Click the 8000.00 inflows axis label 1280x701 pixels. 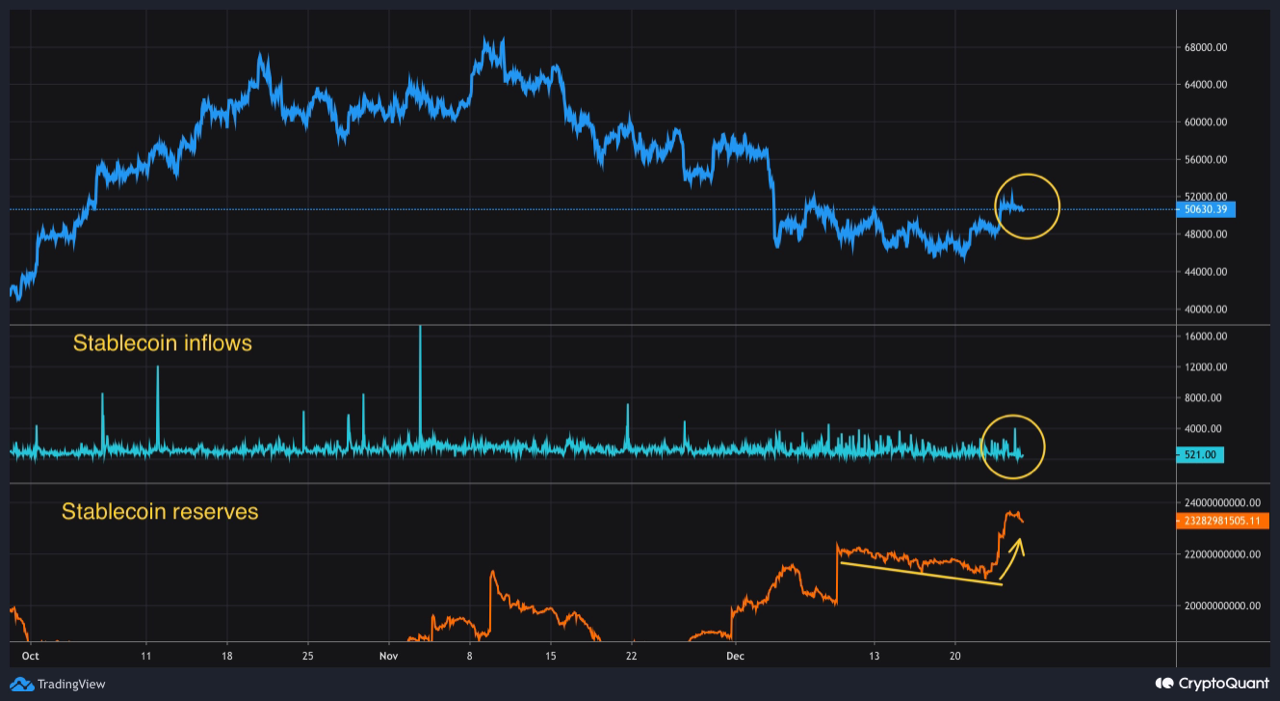tap(1204, 398)
